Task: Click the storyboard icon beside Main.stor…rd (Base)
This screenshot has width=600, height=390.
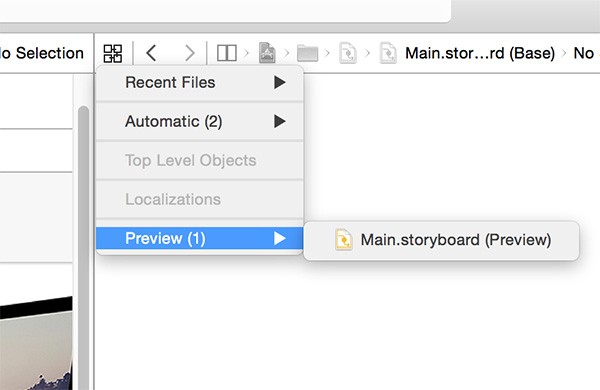Action: pos(388,53)
